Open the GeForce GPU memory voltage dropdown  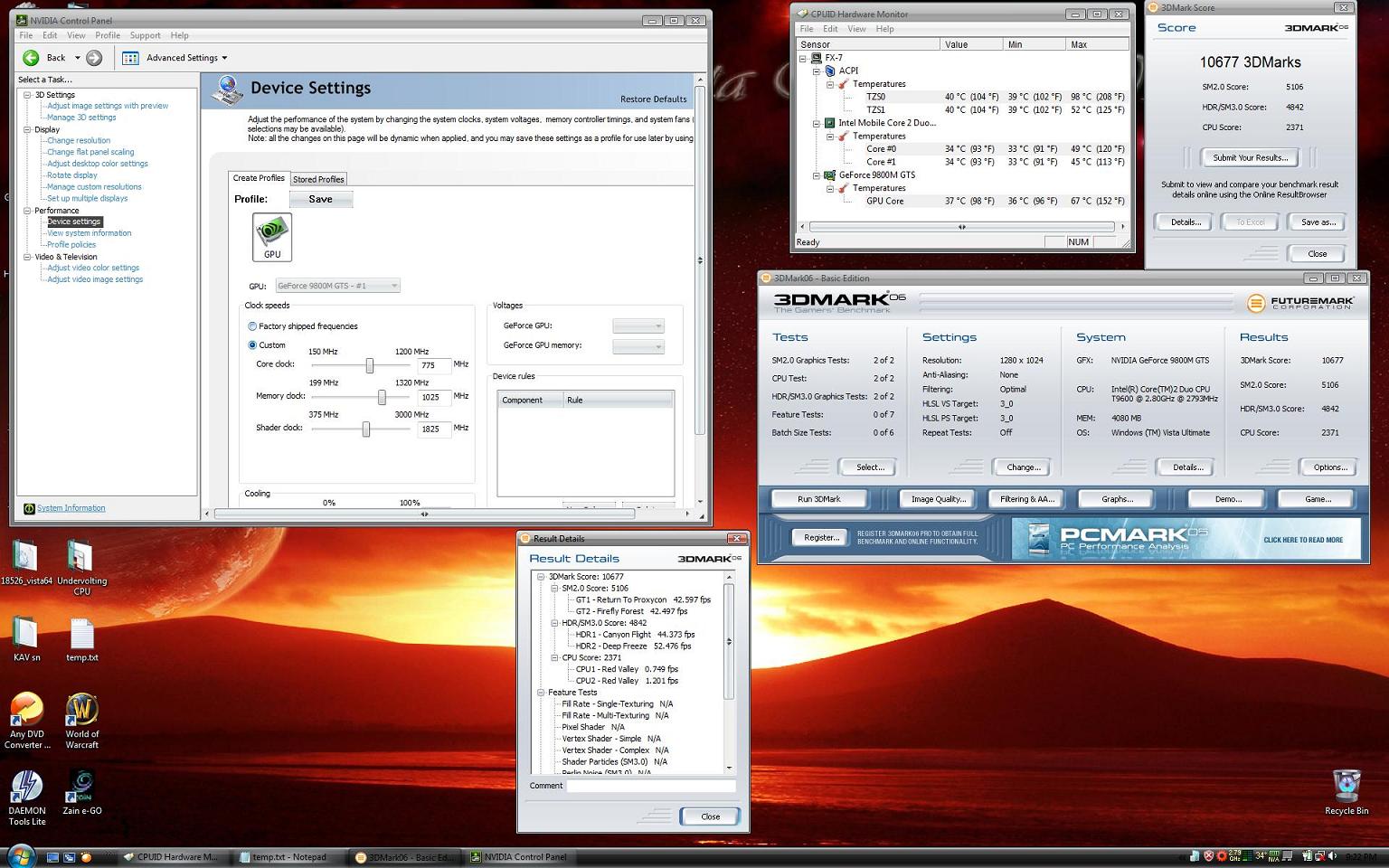click(638, 345)
